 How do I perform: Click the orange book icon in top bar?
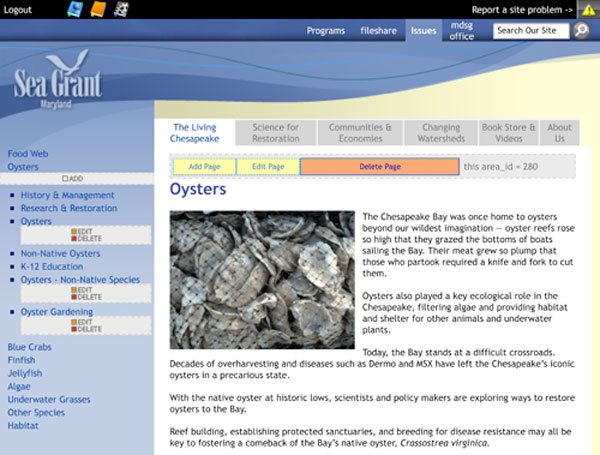(97, 10)
